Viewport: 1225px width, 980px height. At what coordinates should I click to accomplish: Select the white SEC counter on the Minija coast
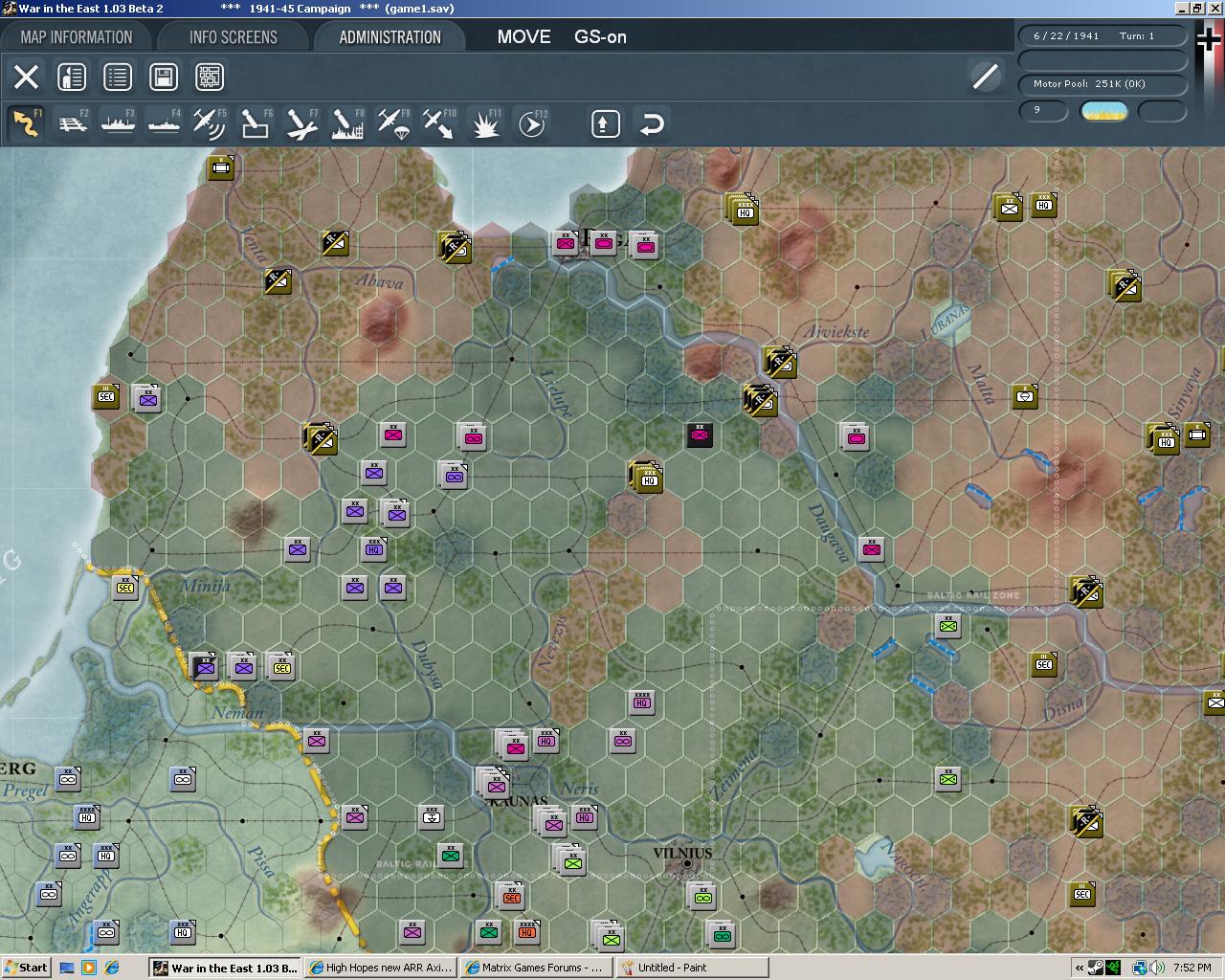coord(125,587)
